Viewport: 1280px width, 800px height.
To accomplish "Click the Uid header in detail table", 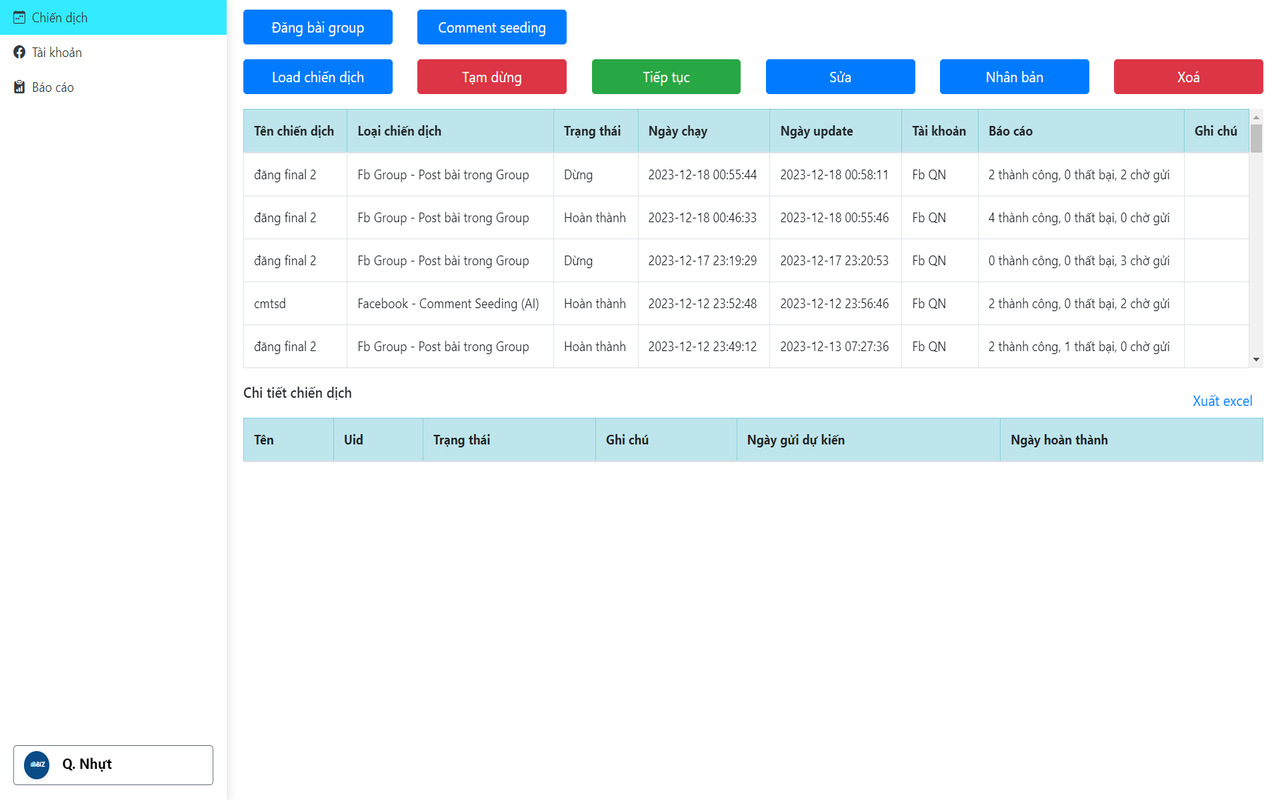I will click(x=378, y=440).
